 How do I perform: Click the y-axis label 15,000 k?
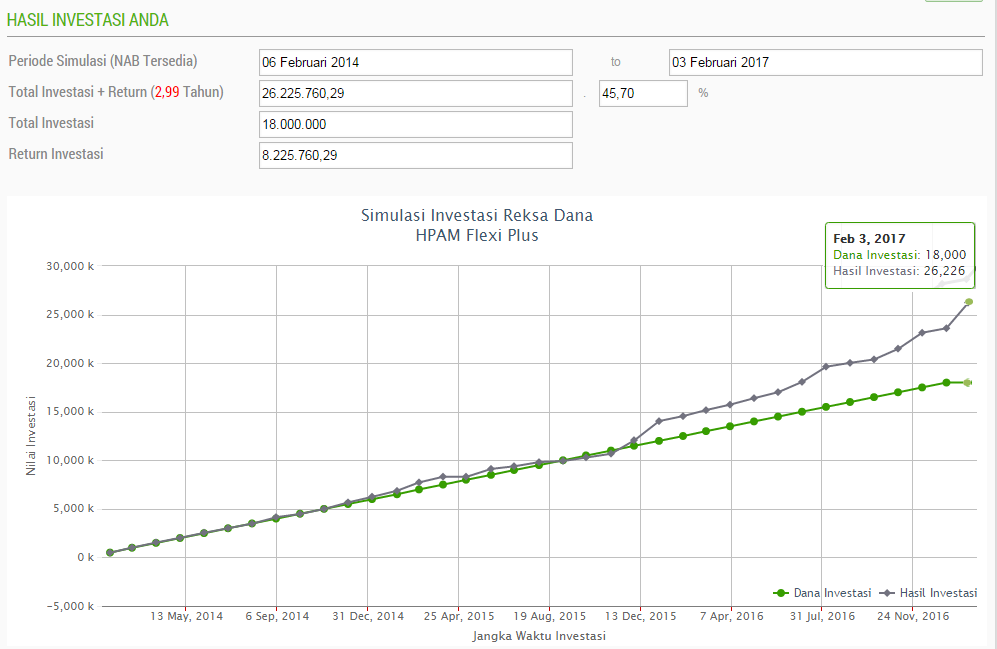70,412
